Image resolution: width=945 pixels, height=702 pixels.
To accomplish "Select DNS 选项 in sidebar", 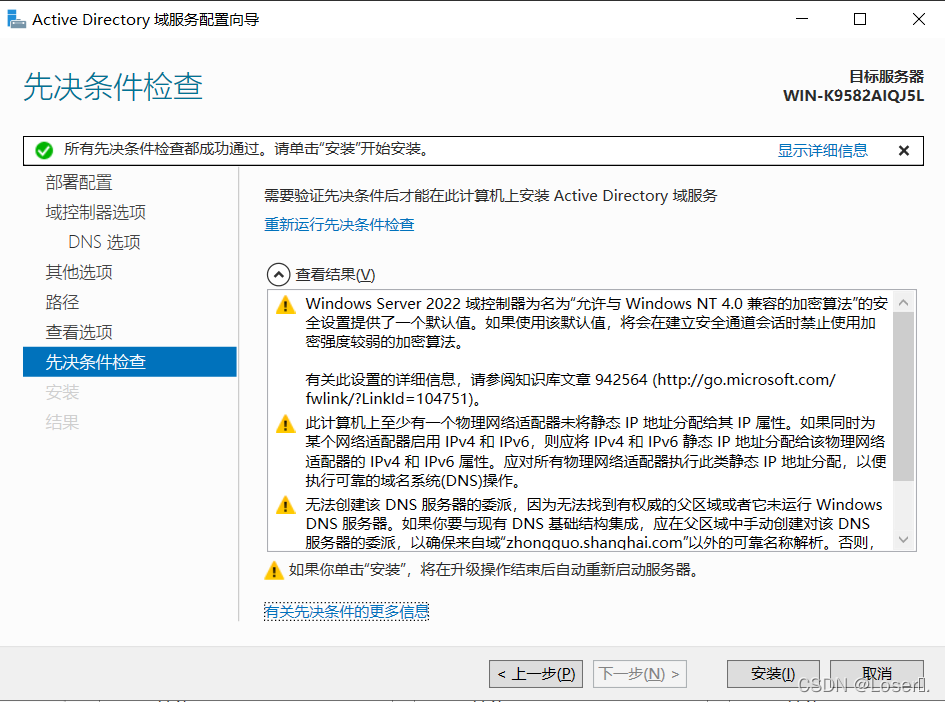I will click(x=104, y=242).
